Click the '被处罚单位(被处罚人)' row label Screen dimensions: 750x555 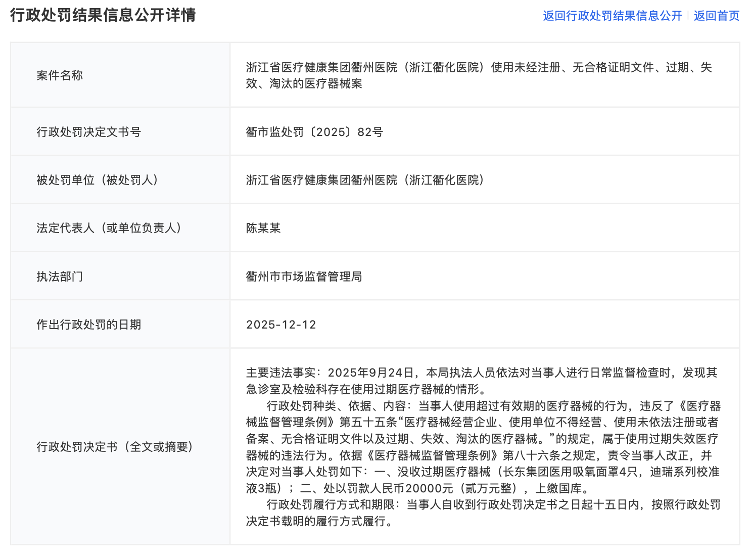pos(97,180)
